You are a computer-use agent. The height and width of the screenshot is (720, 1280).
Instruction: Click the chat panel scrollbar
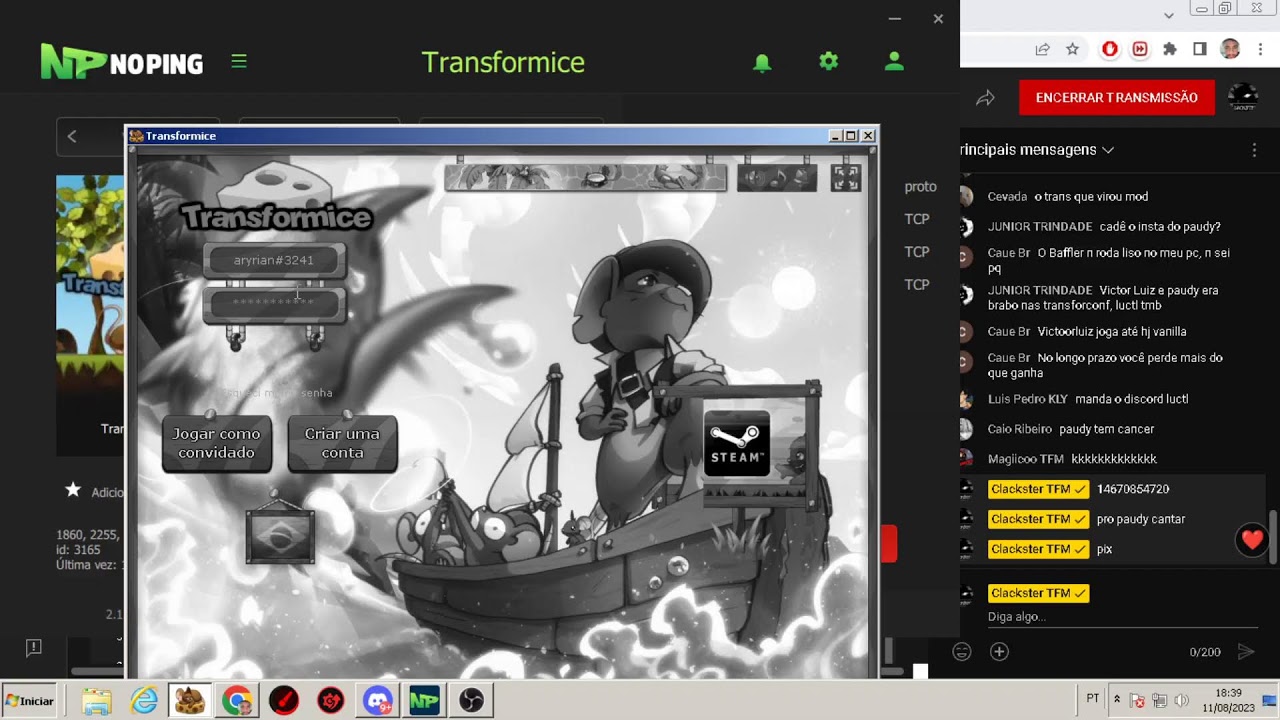(1272, 536)
